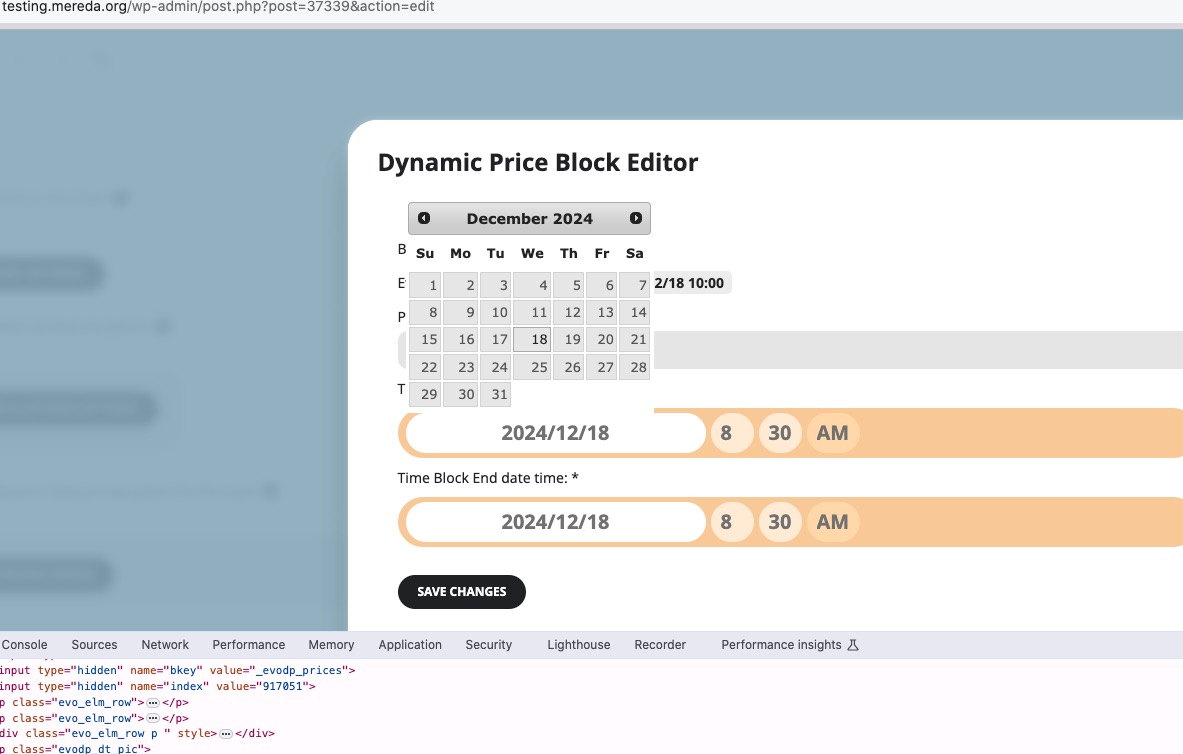Pick December 4 in the date picker
The image size is (1183, 754).
[532, 285]
